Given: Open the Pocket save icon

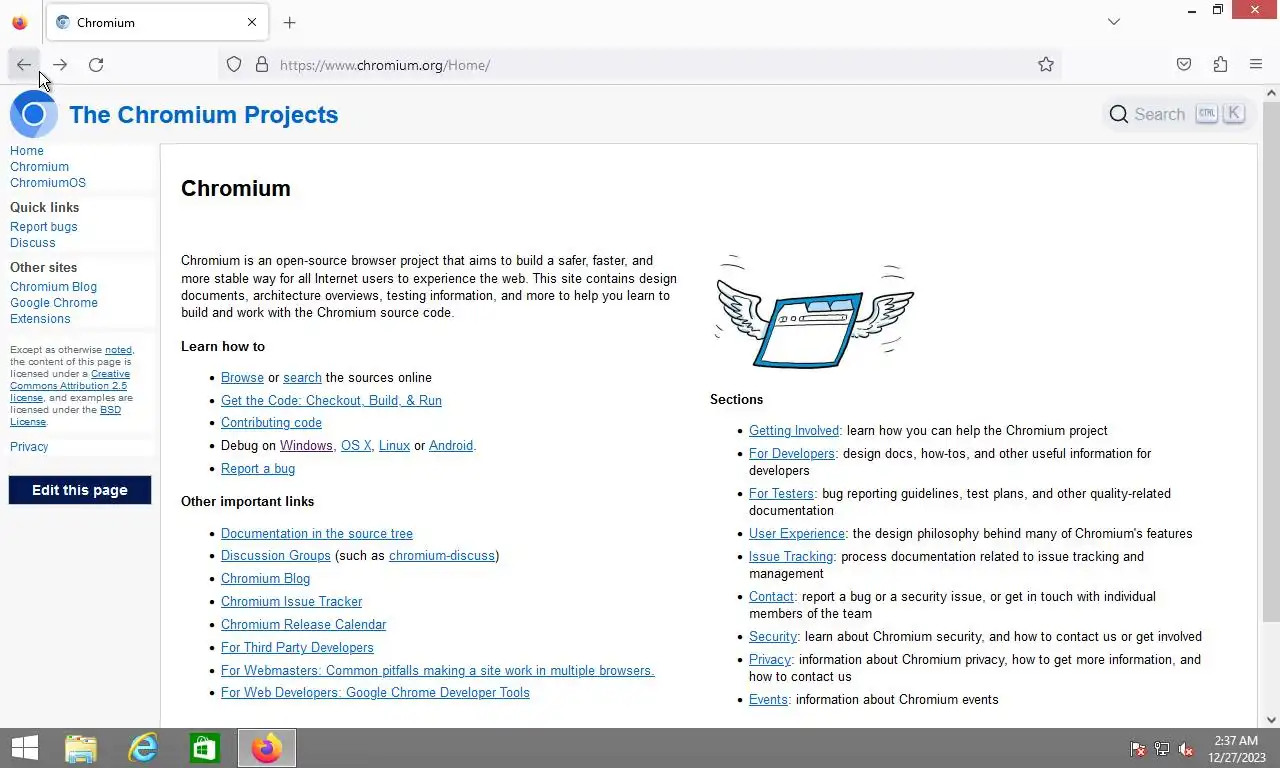Looking at the screenshot, I should 1184,65.
